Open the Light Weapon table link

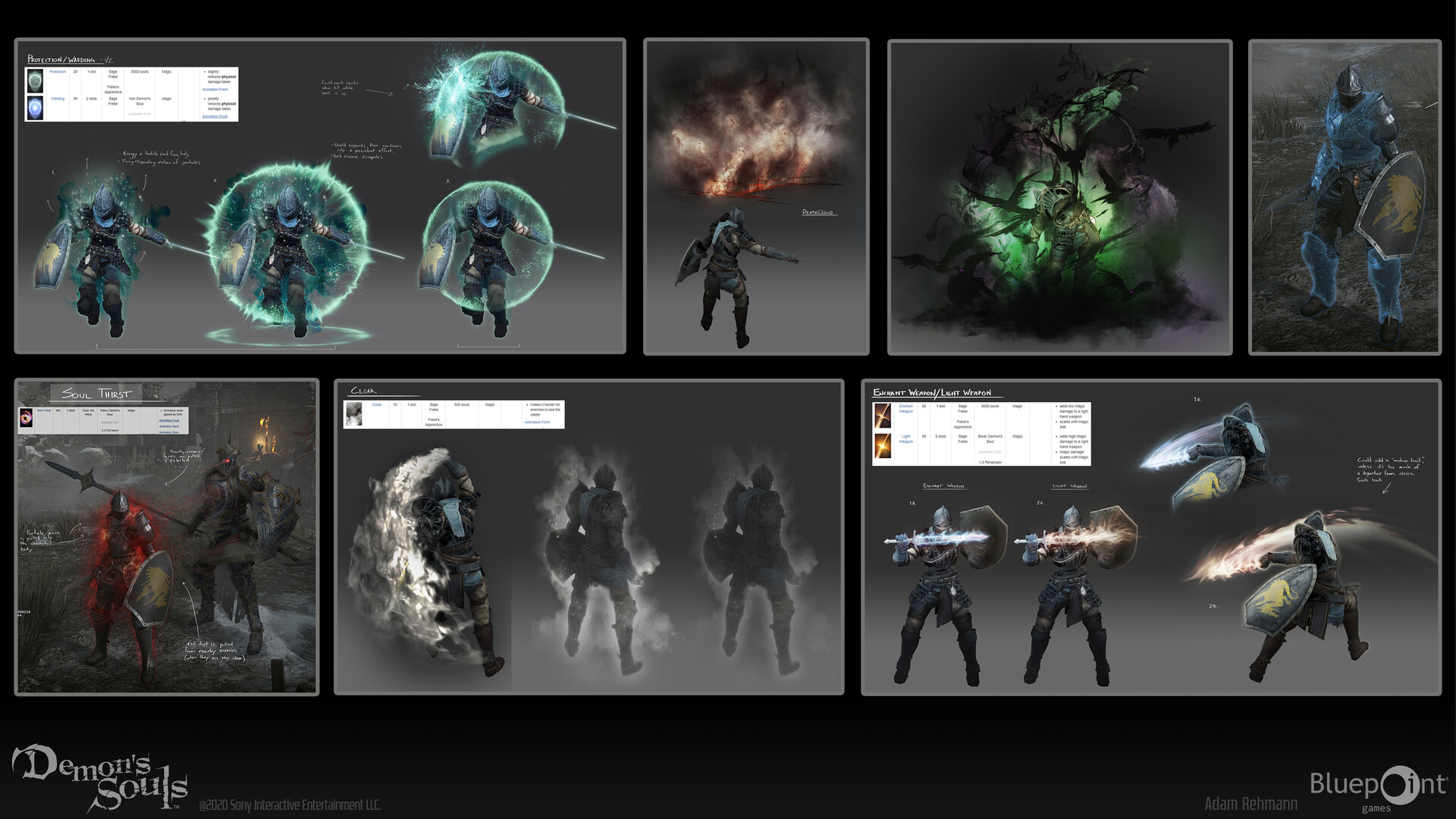(906, 439)
